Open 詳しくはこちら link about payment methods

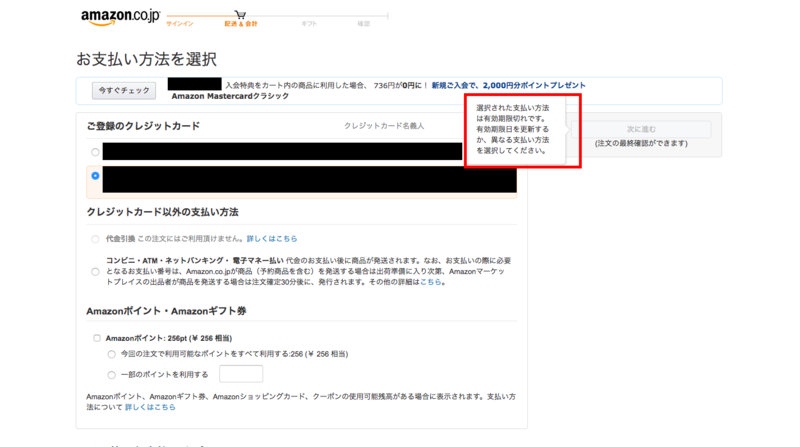point(150,407)
